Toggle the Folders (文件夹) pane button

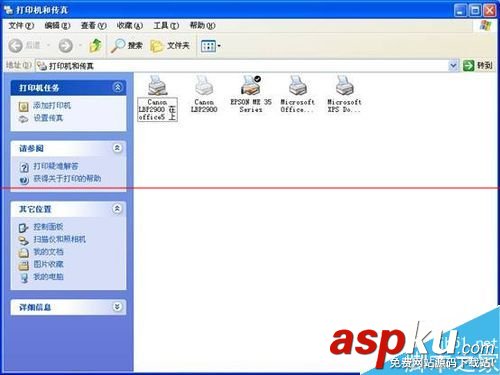[x=170, y=46]
